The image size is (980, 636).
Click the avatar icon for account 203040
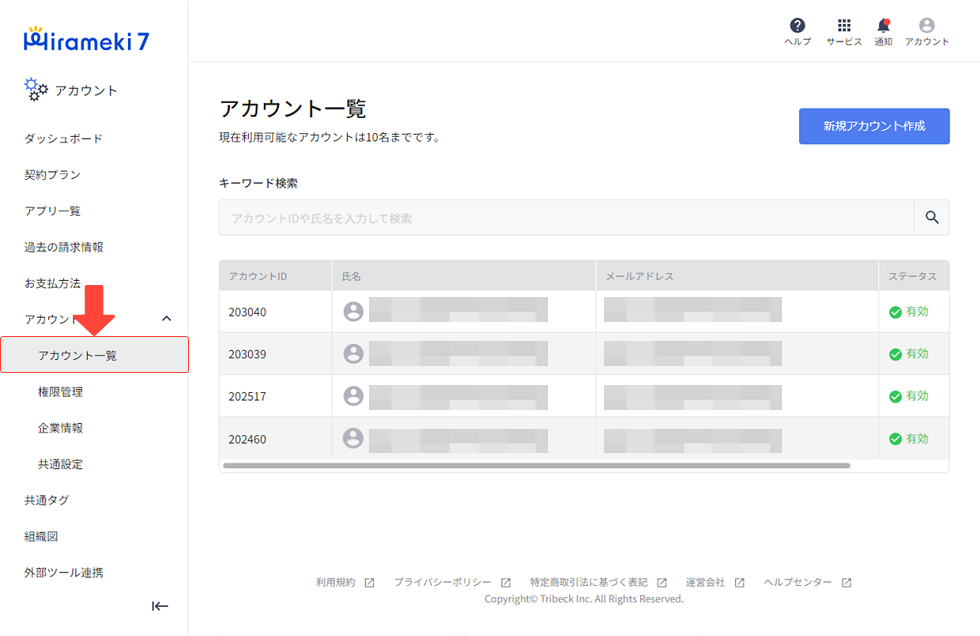click(x=353, y=311)
